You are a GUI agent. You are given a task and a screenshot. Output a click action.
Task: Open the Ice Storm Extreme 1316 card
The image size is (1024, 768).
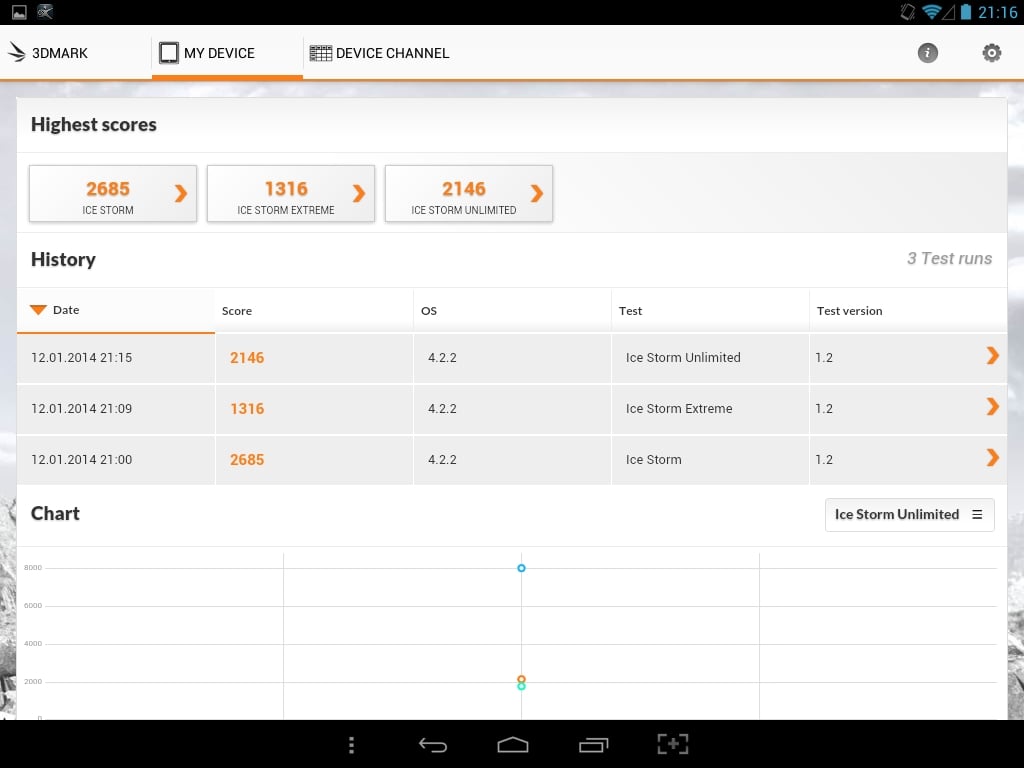point(291,193)
